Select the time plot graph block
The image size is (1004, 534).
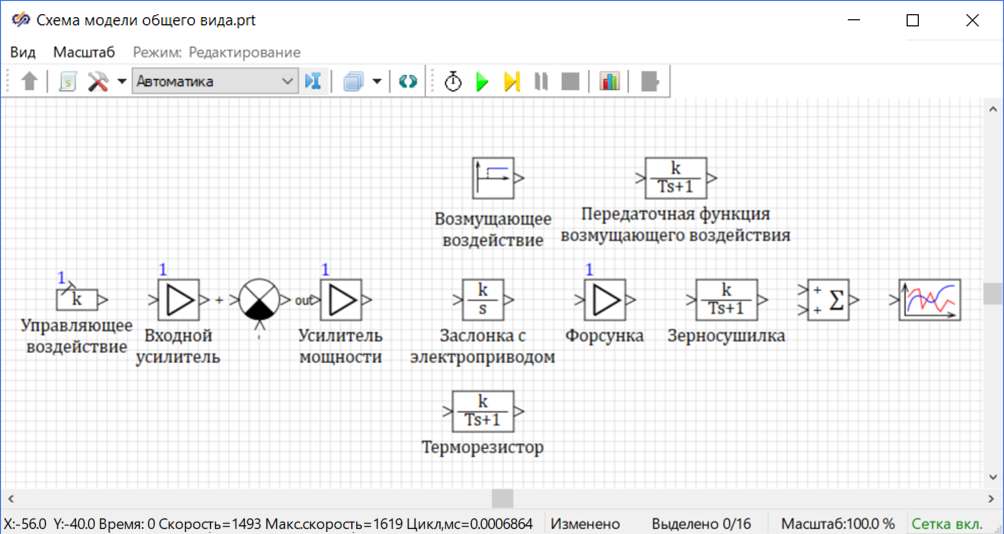click(x=929, y=300)
